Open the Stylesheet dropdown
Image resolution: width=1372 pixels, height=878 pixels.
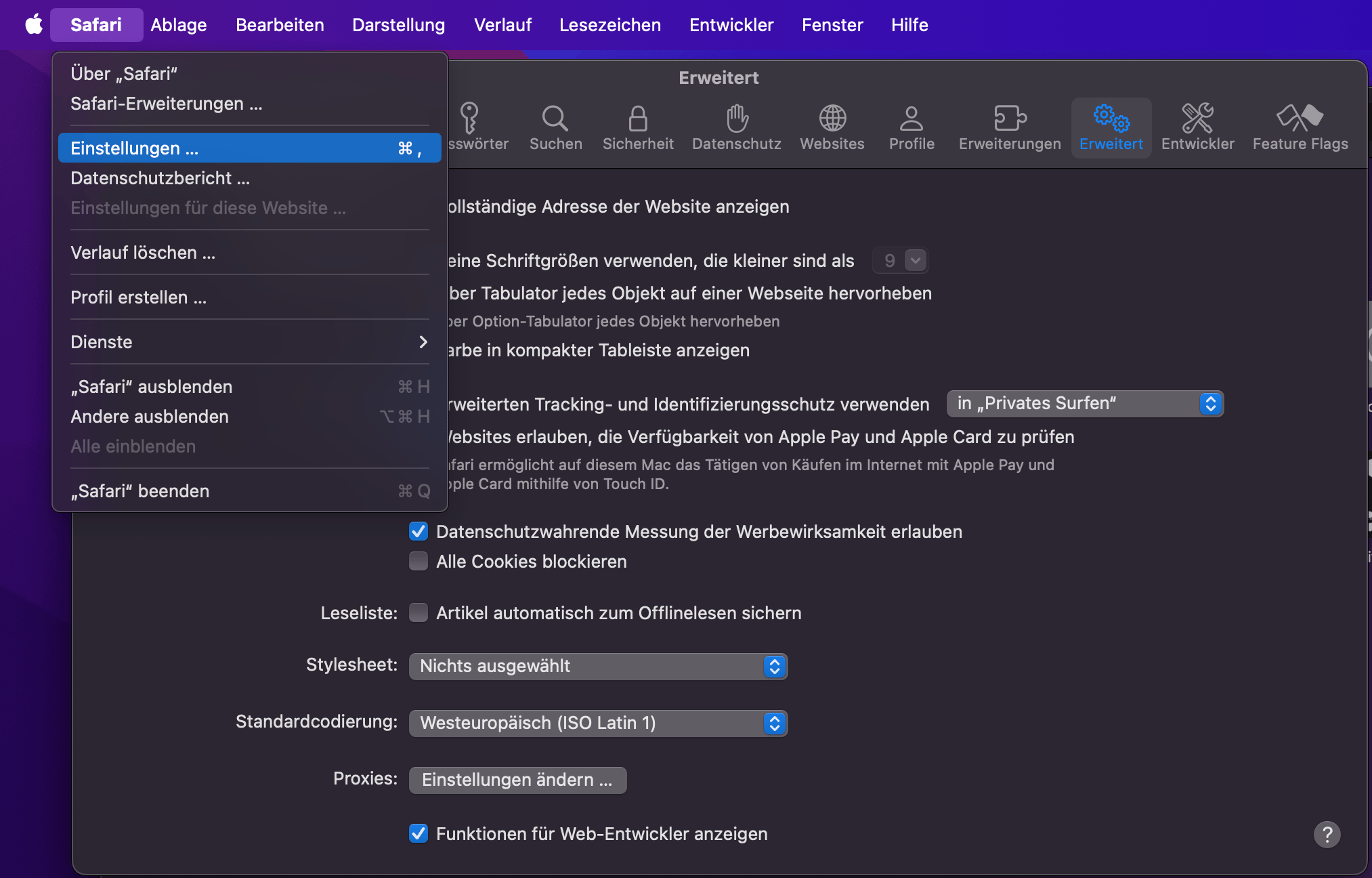598,667
